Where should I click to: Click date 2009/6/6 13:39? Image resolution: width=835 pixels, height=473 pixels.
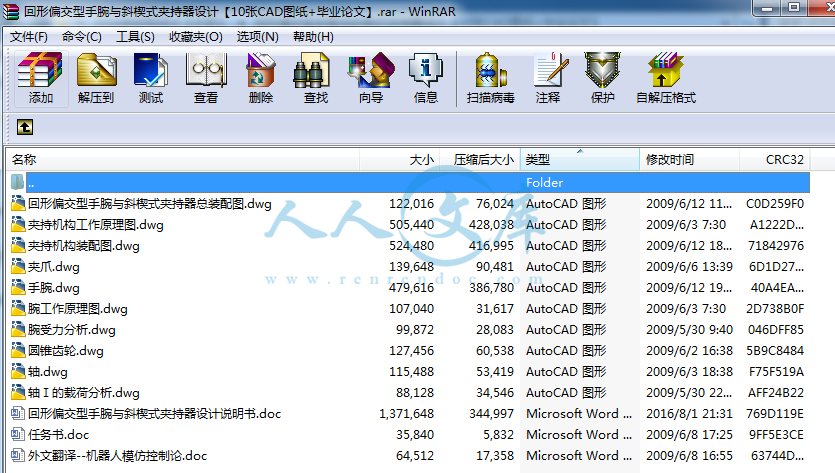point(689,266)
